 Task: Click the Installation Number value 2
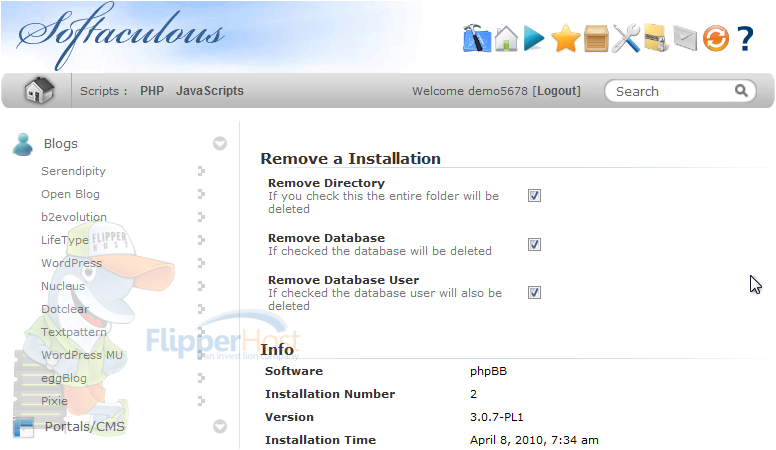[473, 394]
